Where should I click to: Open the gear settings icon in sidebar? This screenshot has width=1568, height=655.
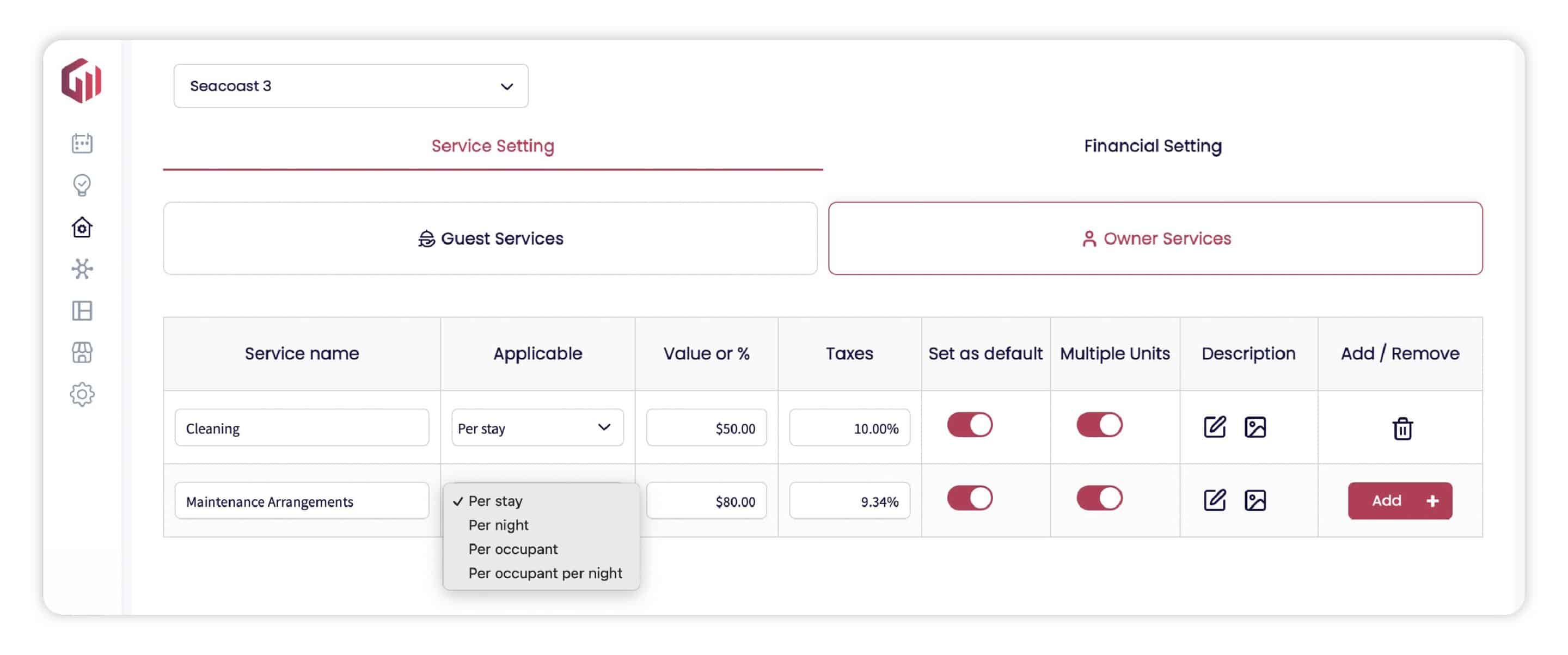[x=82, y=394]
